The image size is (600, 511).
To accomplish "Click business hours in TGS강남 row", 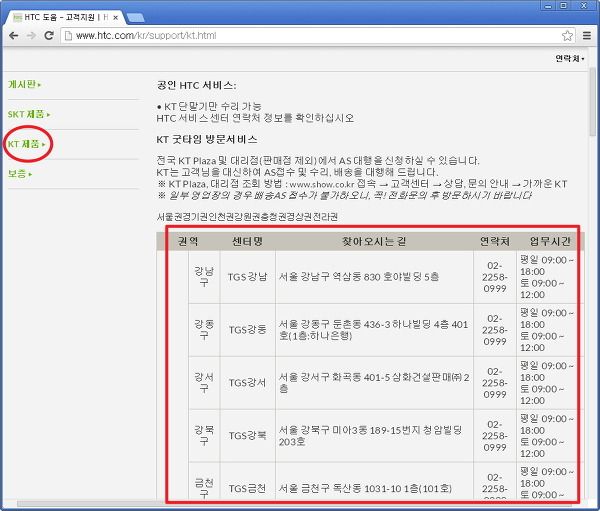I will [x=547, y=277].
